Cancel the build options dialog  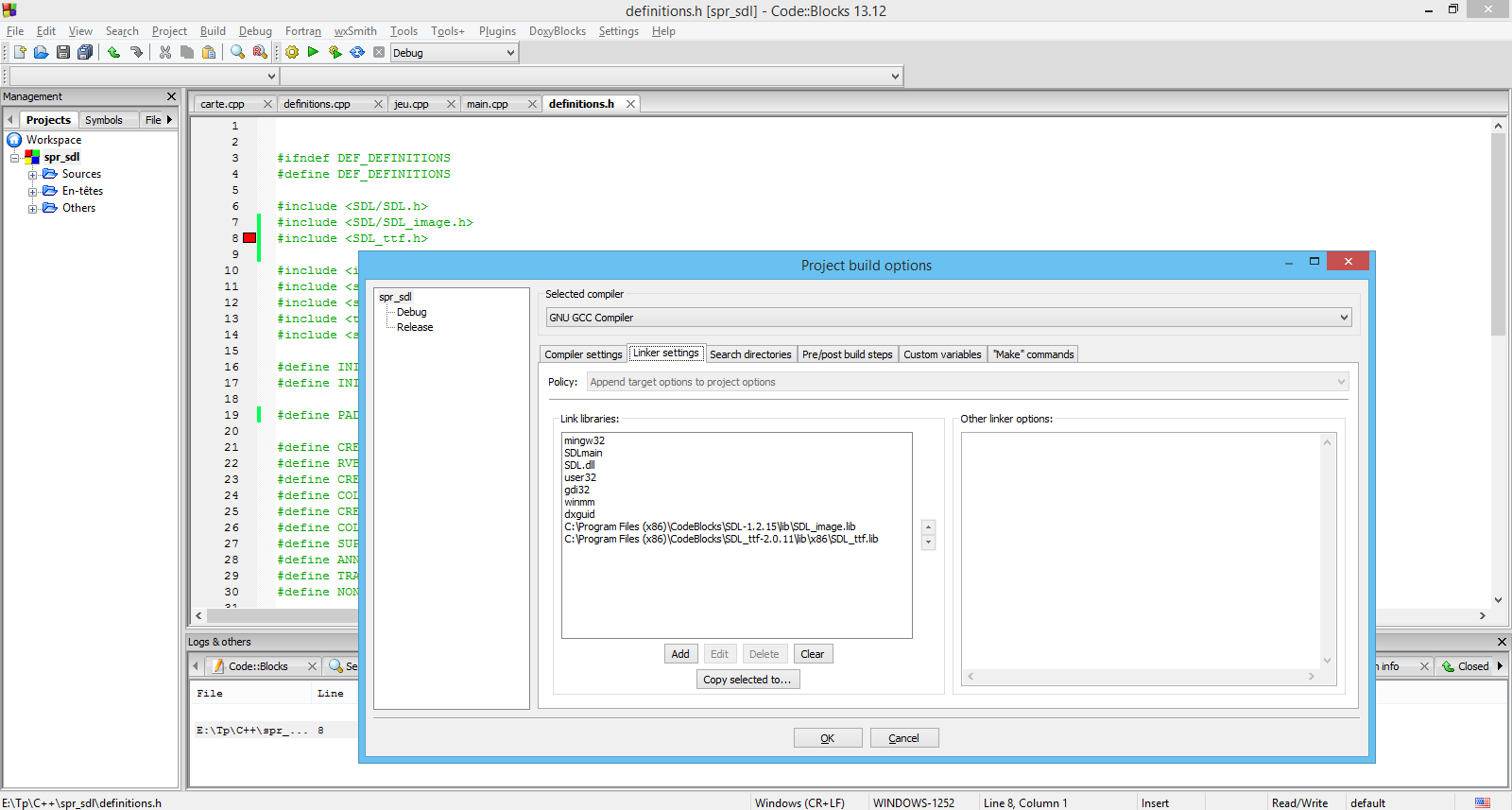903,738
